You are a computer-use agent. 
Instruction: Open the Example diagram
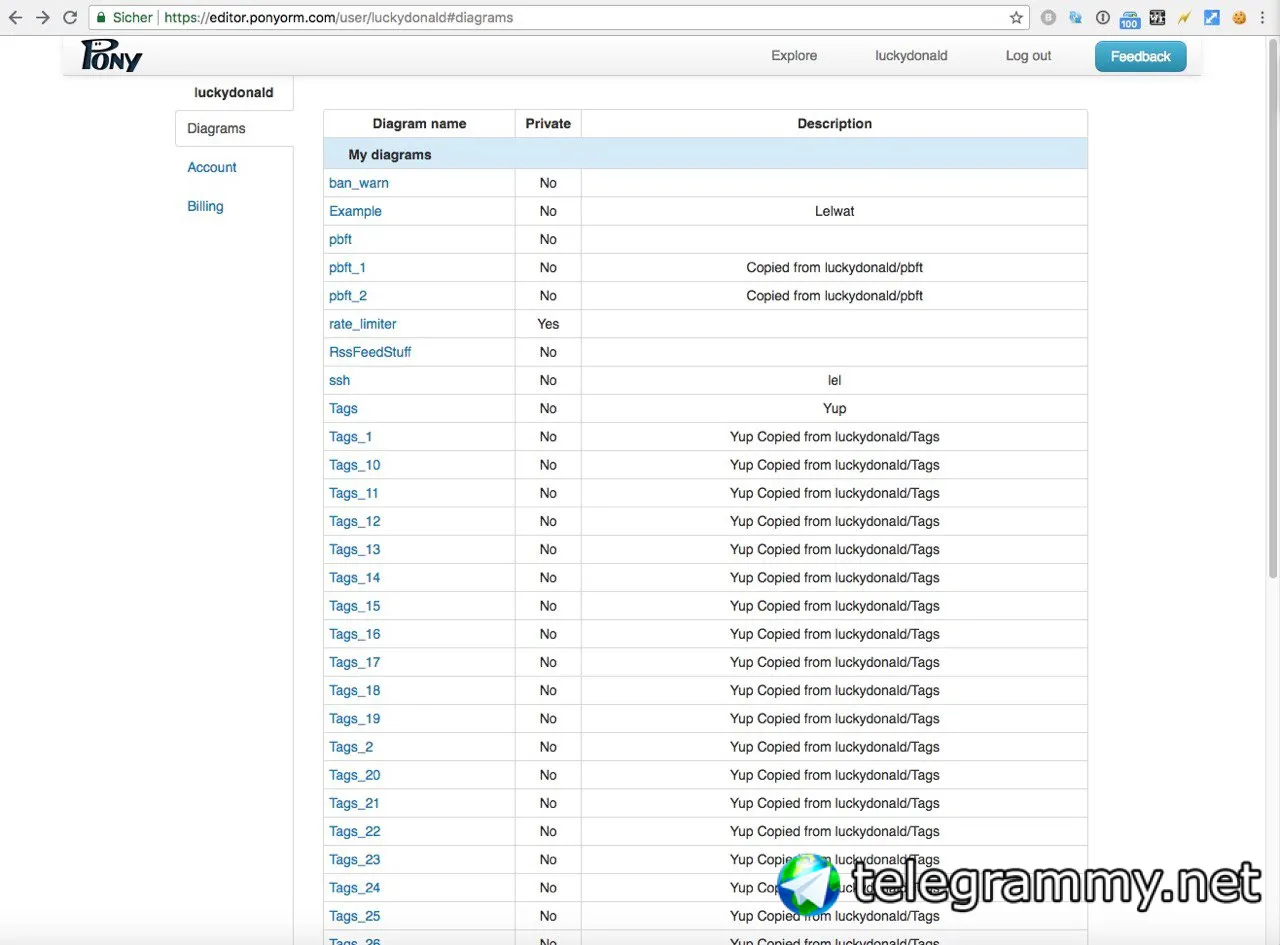(x=355, y=211)
